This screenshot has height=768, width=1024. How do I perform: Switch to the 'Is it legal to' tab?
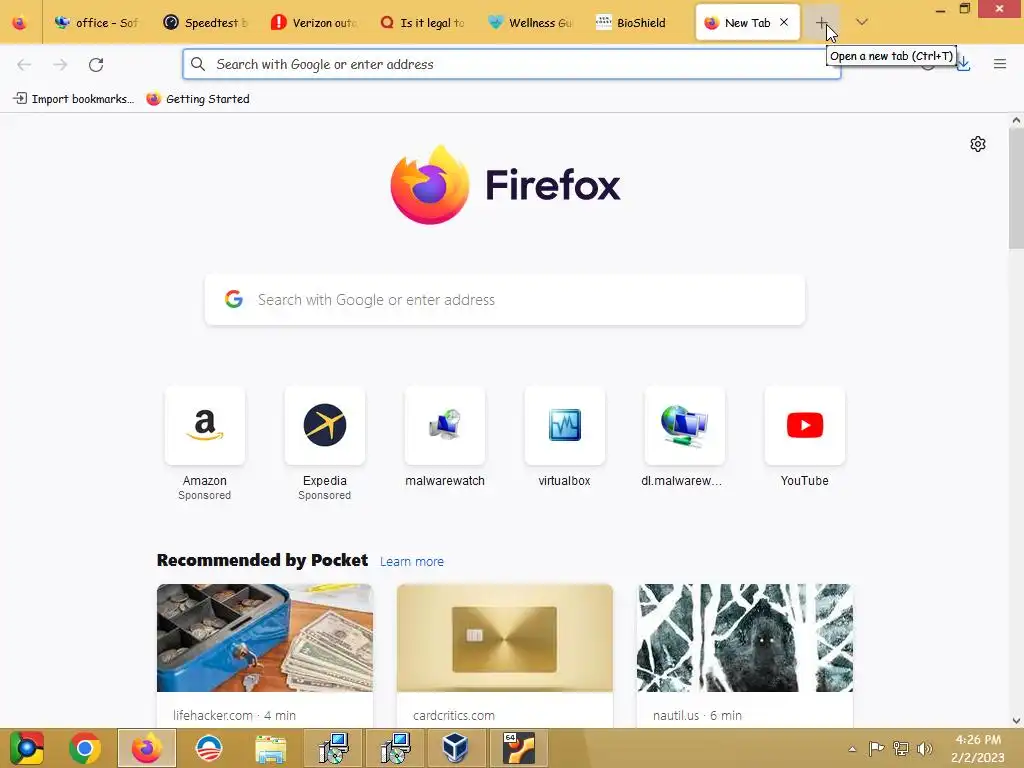422,23
